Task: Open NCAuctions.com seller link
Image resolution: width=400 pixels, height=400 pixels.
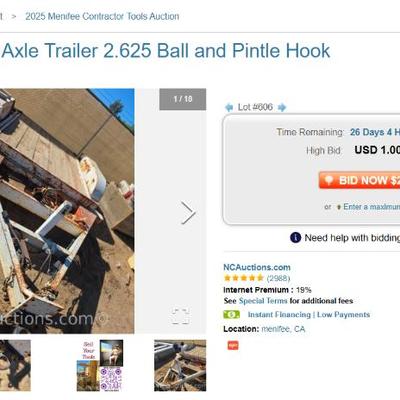Action: (x=257, y=267)
